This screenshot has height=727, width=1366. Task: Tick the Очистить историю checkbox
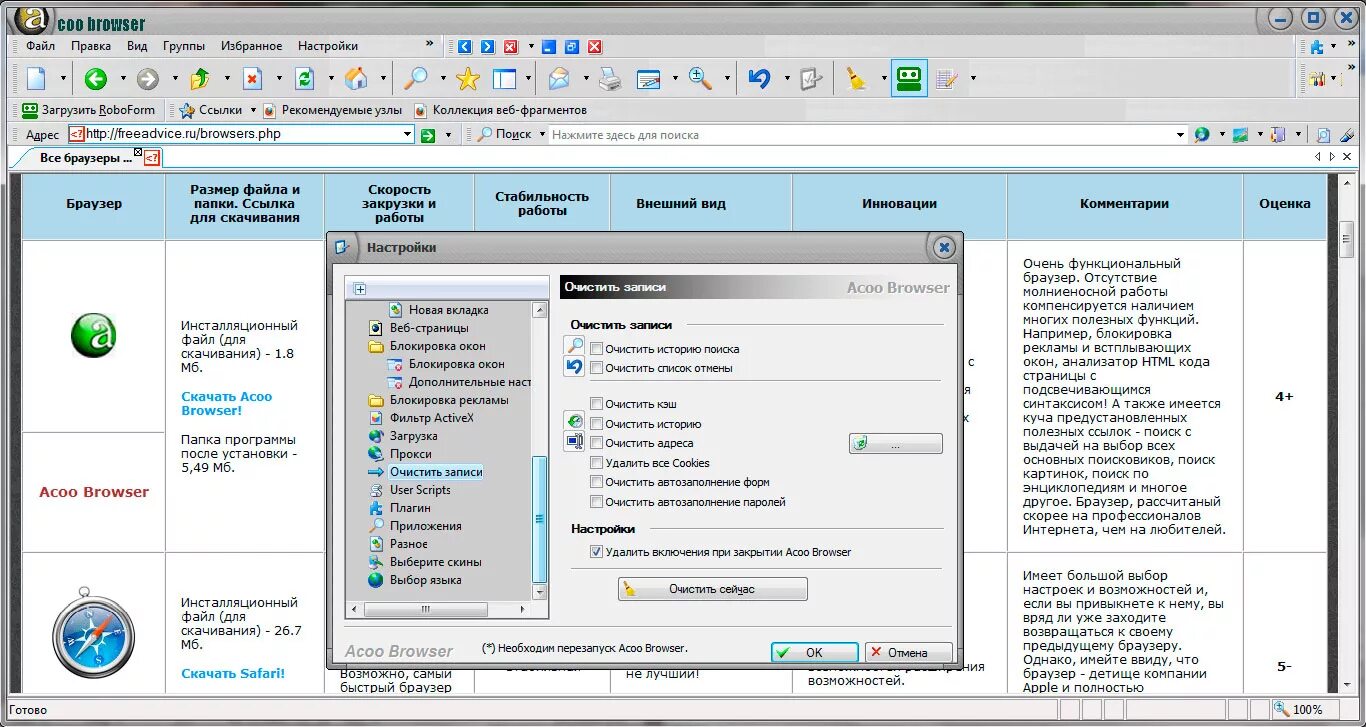[x=597, y=424]
